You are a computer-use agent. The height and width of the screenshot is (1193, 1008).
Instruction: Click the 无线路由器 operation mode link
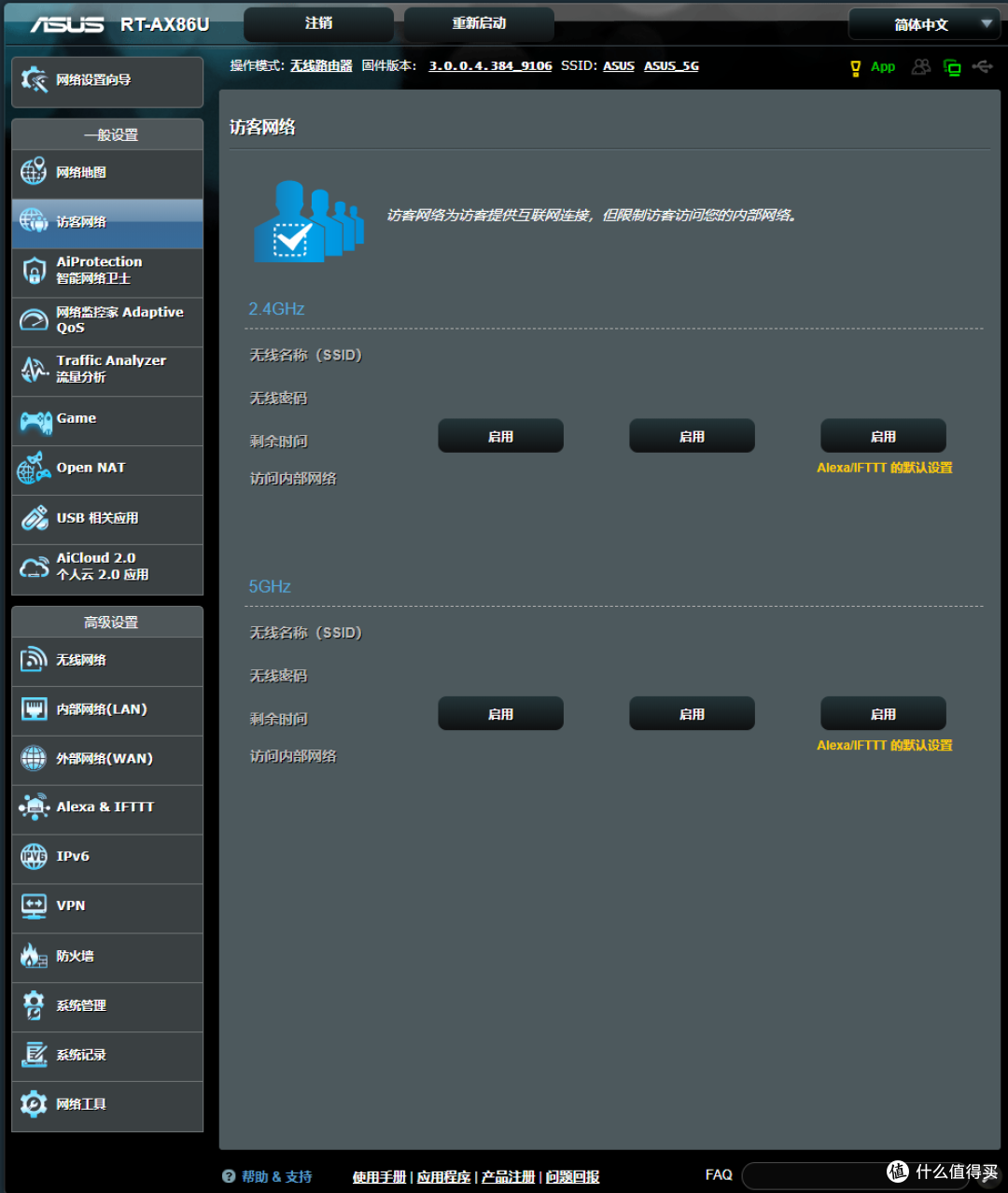click(321, 66)
